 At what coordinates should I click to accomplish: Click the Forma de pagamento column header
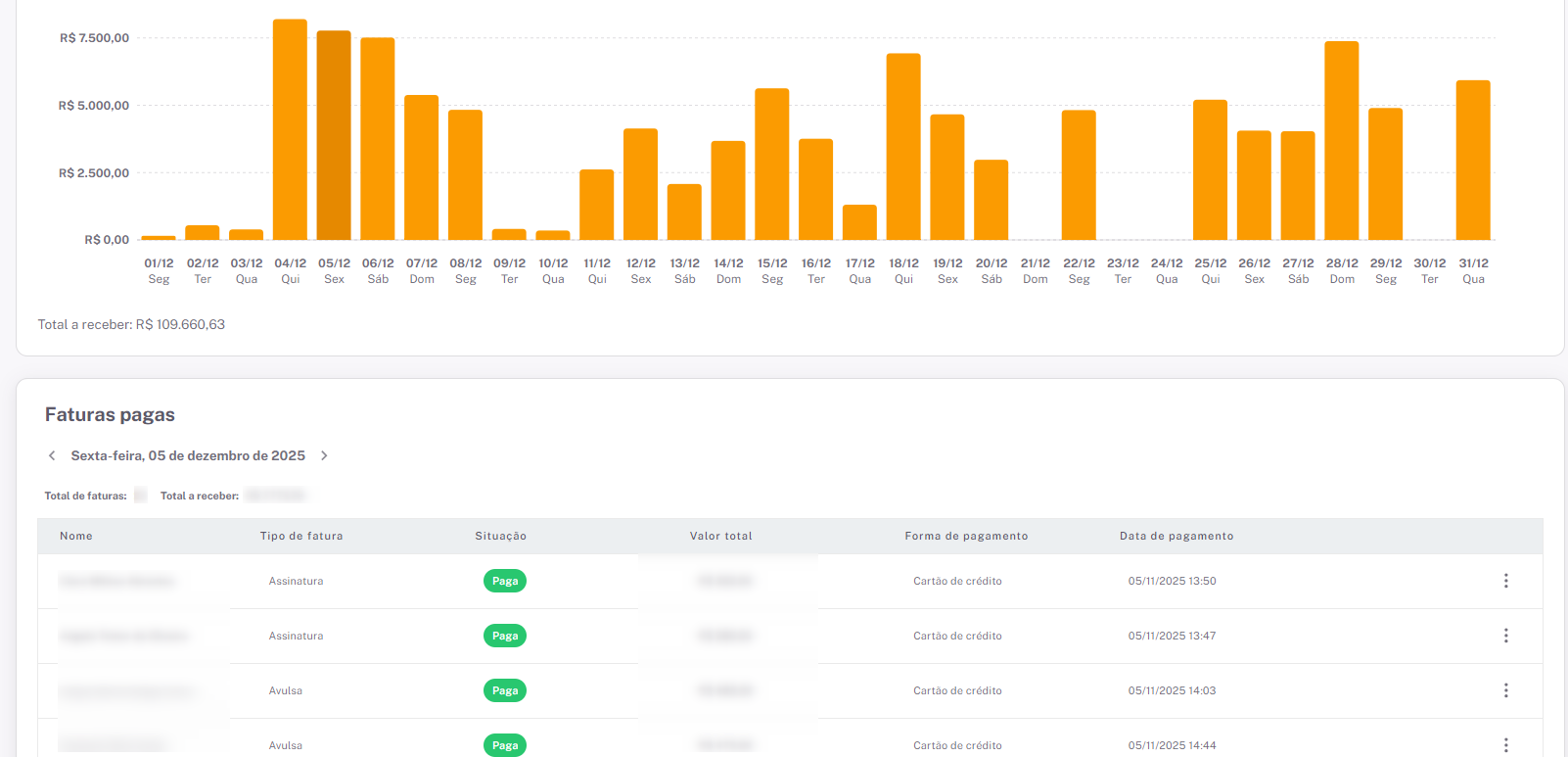click(x=966, y=536)
